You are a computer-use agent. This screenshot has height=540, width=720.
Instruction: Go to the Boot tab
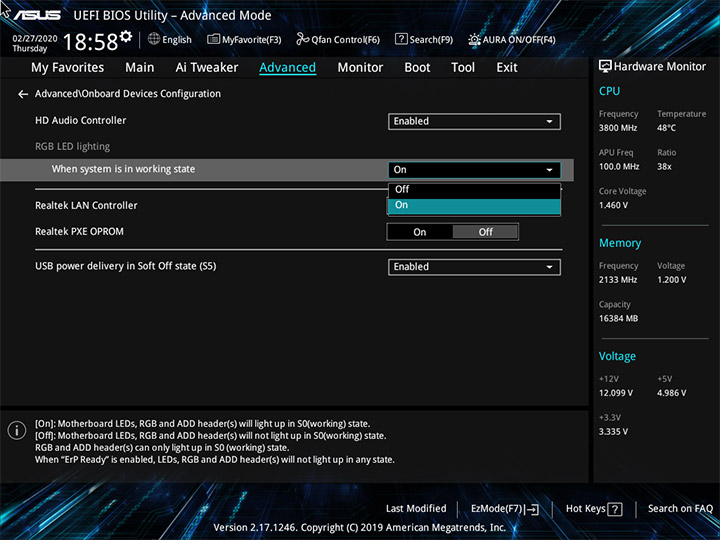[x=417, y=68]
